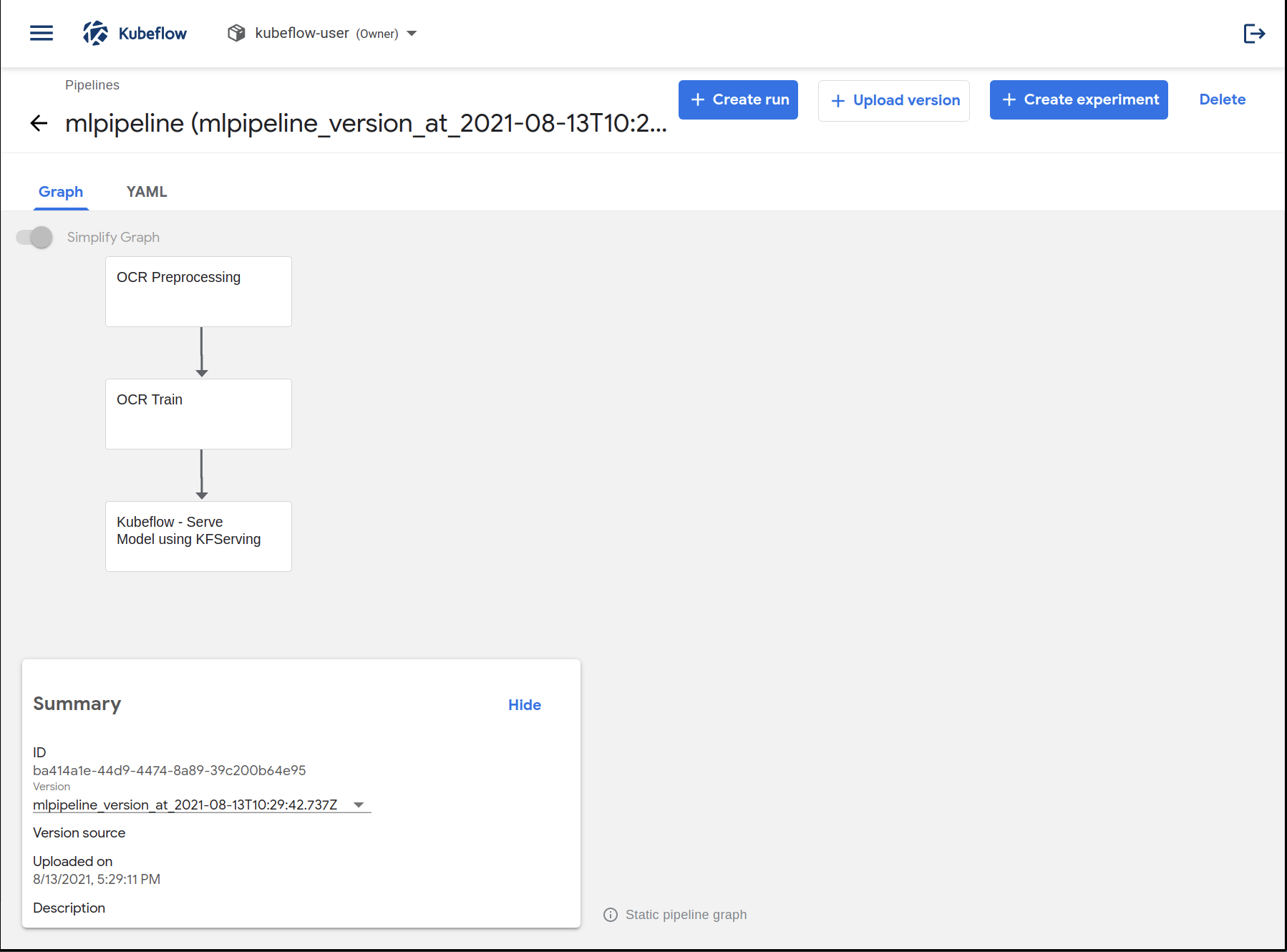Go back using the left arrow

[39, 123]
